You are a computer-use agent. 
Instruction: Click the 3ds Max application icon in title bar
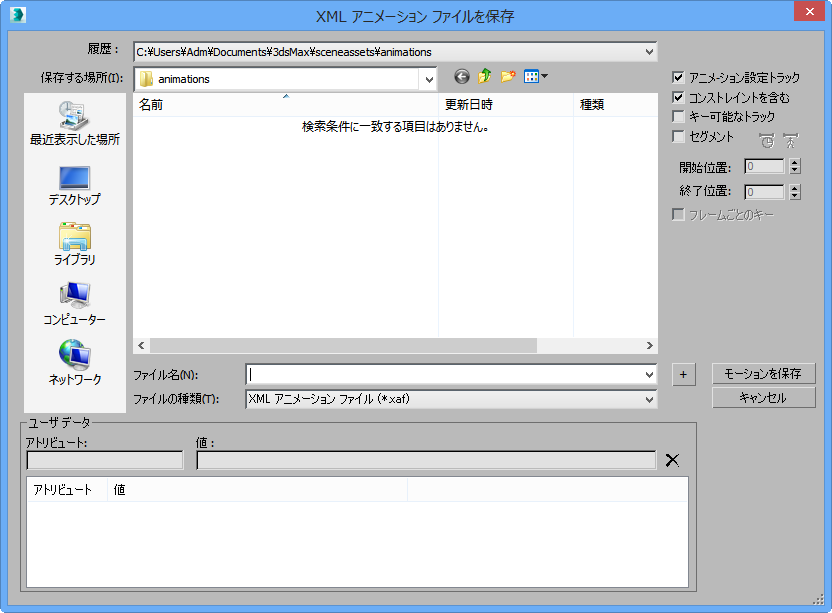click(x=18, y=14)
